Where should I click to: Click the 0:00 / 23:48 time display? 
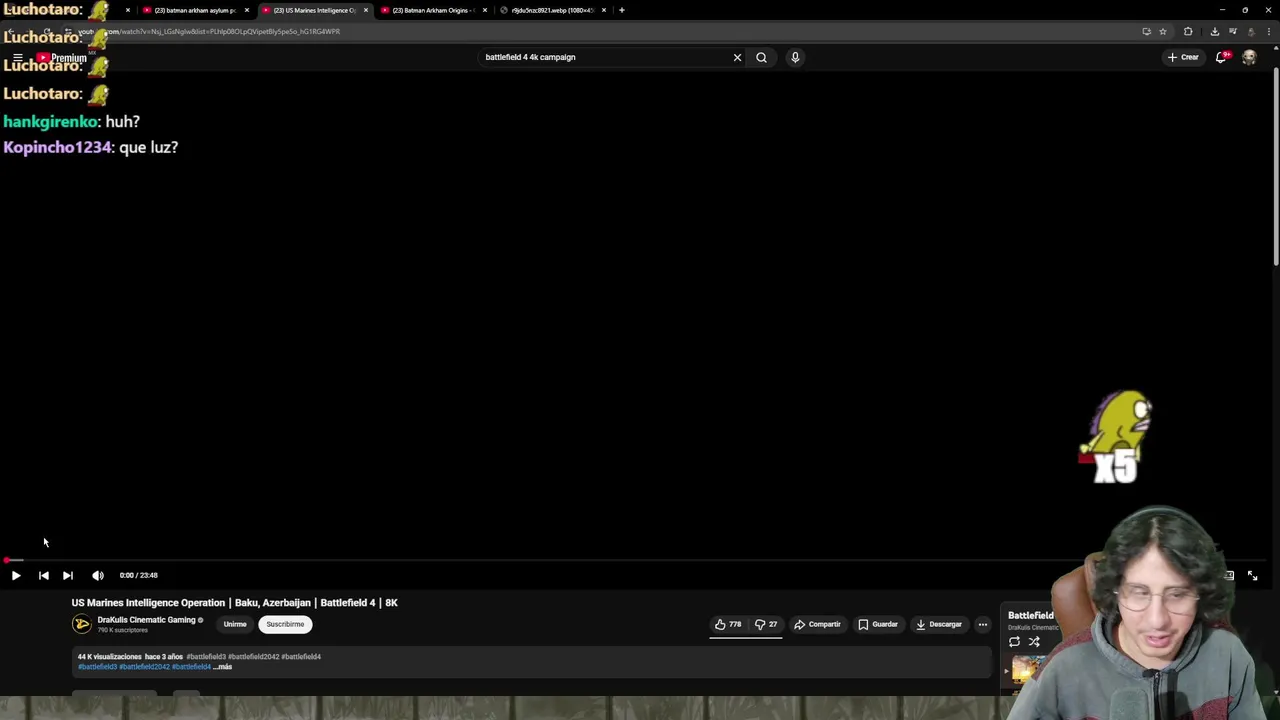138,575
